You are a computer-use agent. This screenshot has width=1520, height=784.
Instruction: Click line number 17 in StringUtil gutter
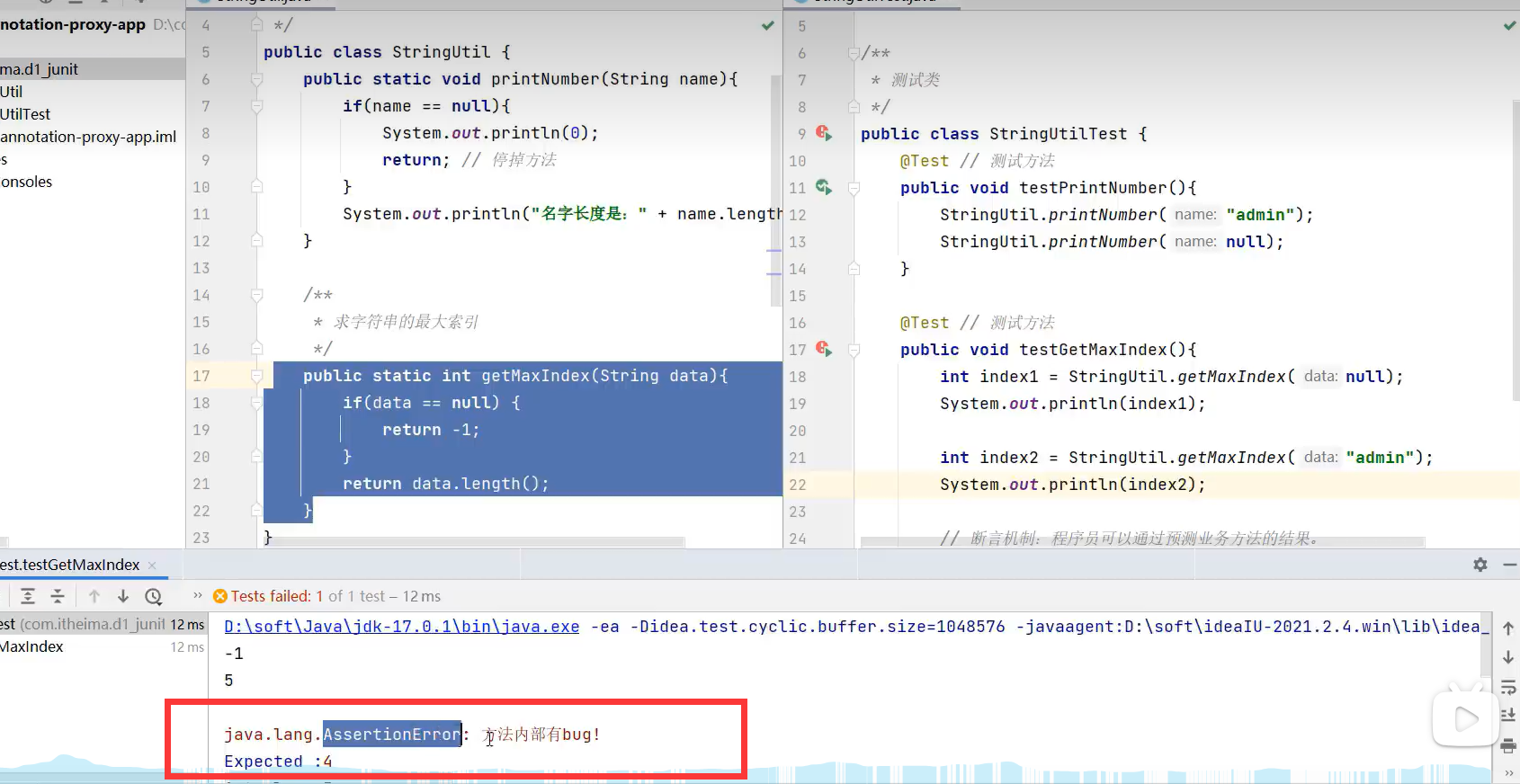(x=201, y=376)
